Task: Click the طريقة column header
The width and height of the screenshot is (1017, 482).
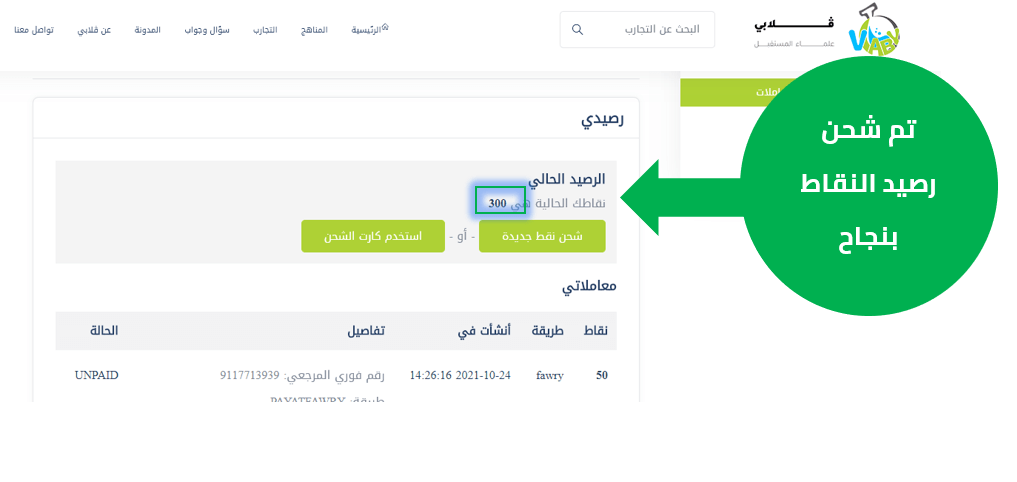Action: 546,331
